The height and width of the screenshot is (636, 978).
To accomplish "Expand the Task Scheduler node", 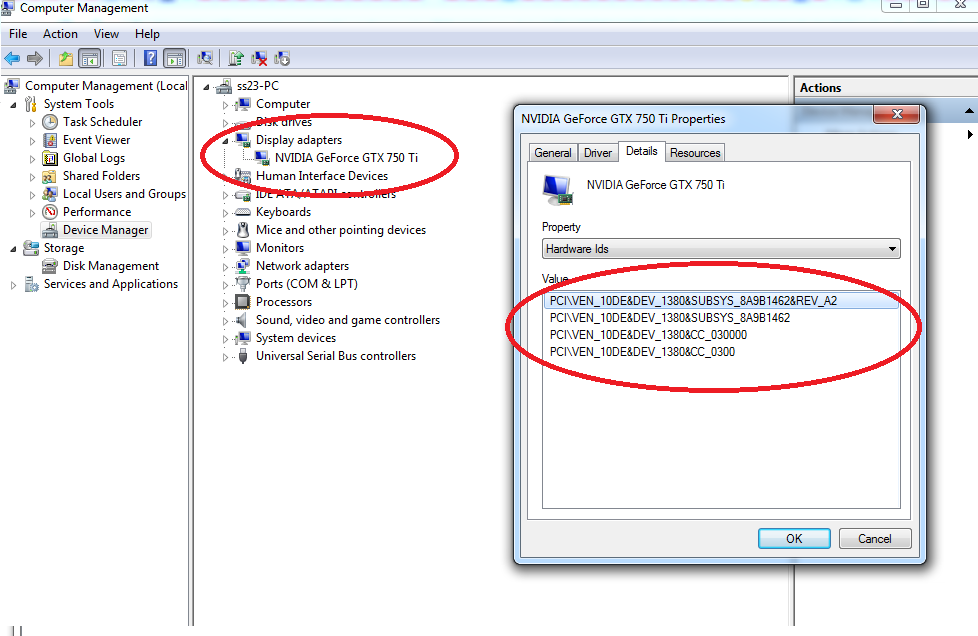I will 32,123.
